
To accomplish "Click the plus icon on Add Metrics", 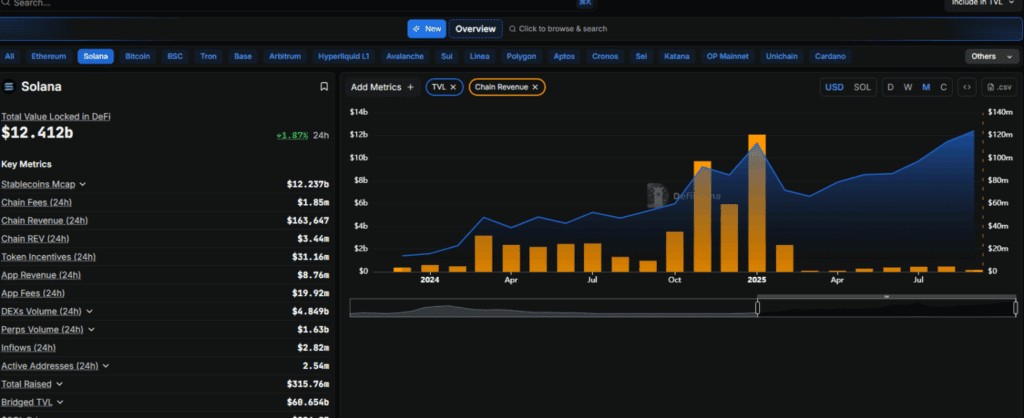I will 410,87.
